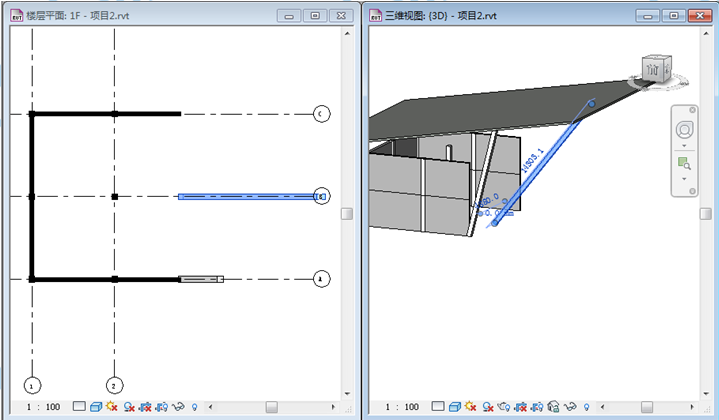The image size is (719, 420).
Task: Click the beam's upper end grip in 3D
Action: tap(592, 104)
